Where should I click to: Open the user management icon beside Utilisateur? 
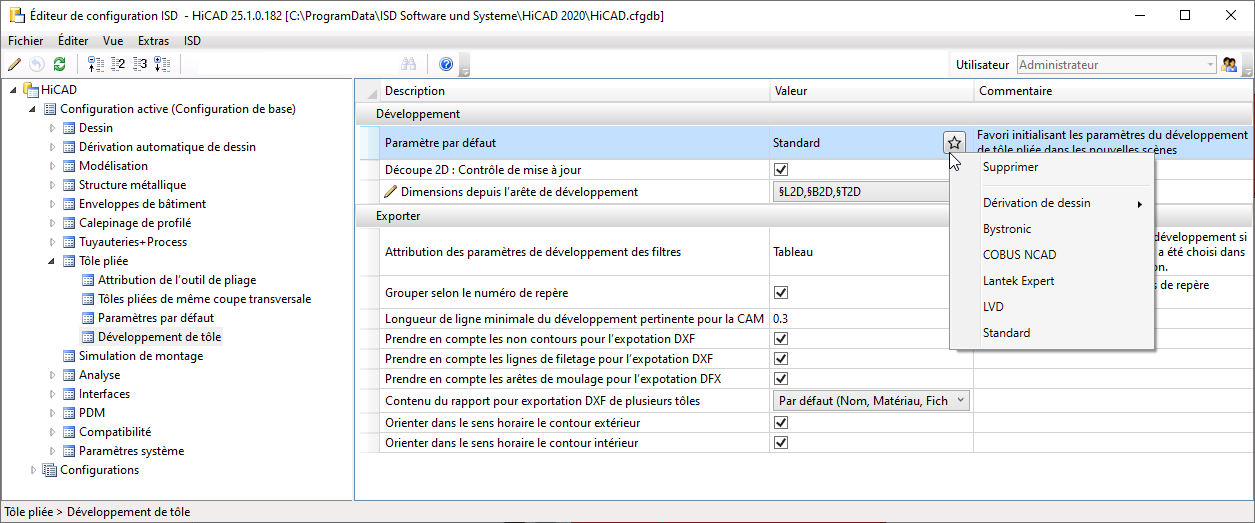point(1230,65)
